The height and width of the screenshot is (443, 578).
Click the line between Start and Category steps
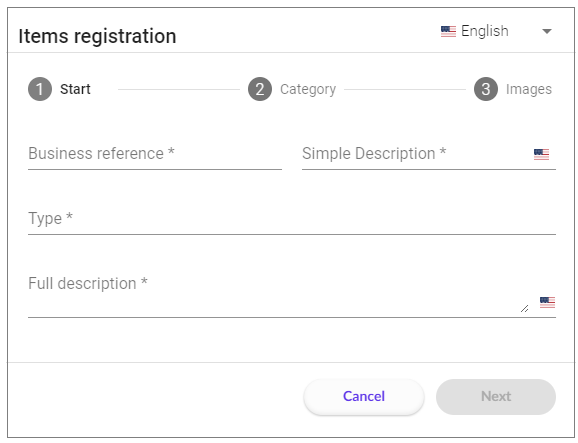179,89
